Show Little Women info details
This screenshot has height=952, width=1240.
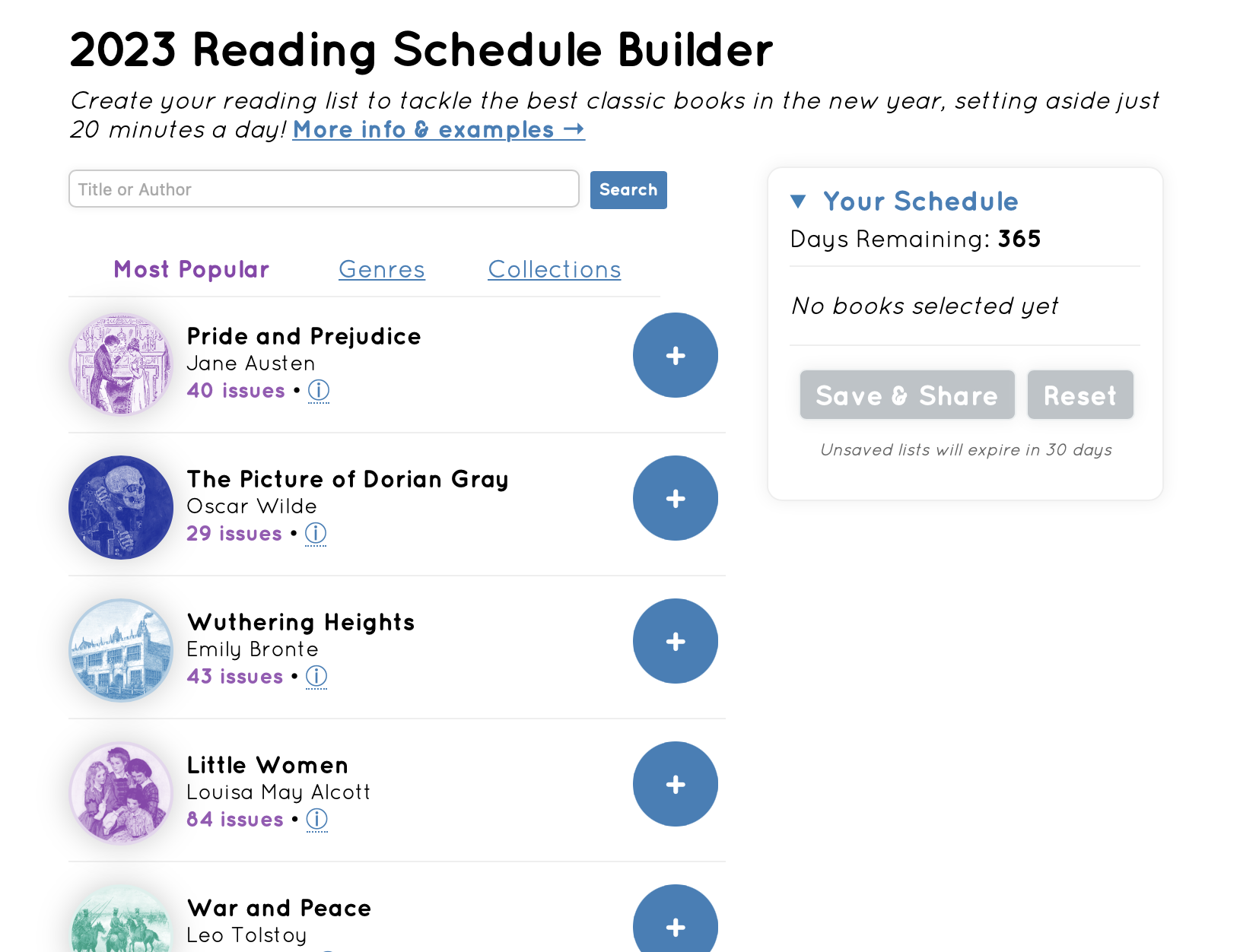click(317, 820)
